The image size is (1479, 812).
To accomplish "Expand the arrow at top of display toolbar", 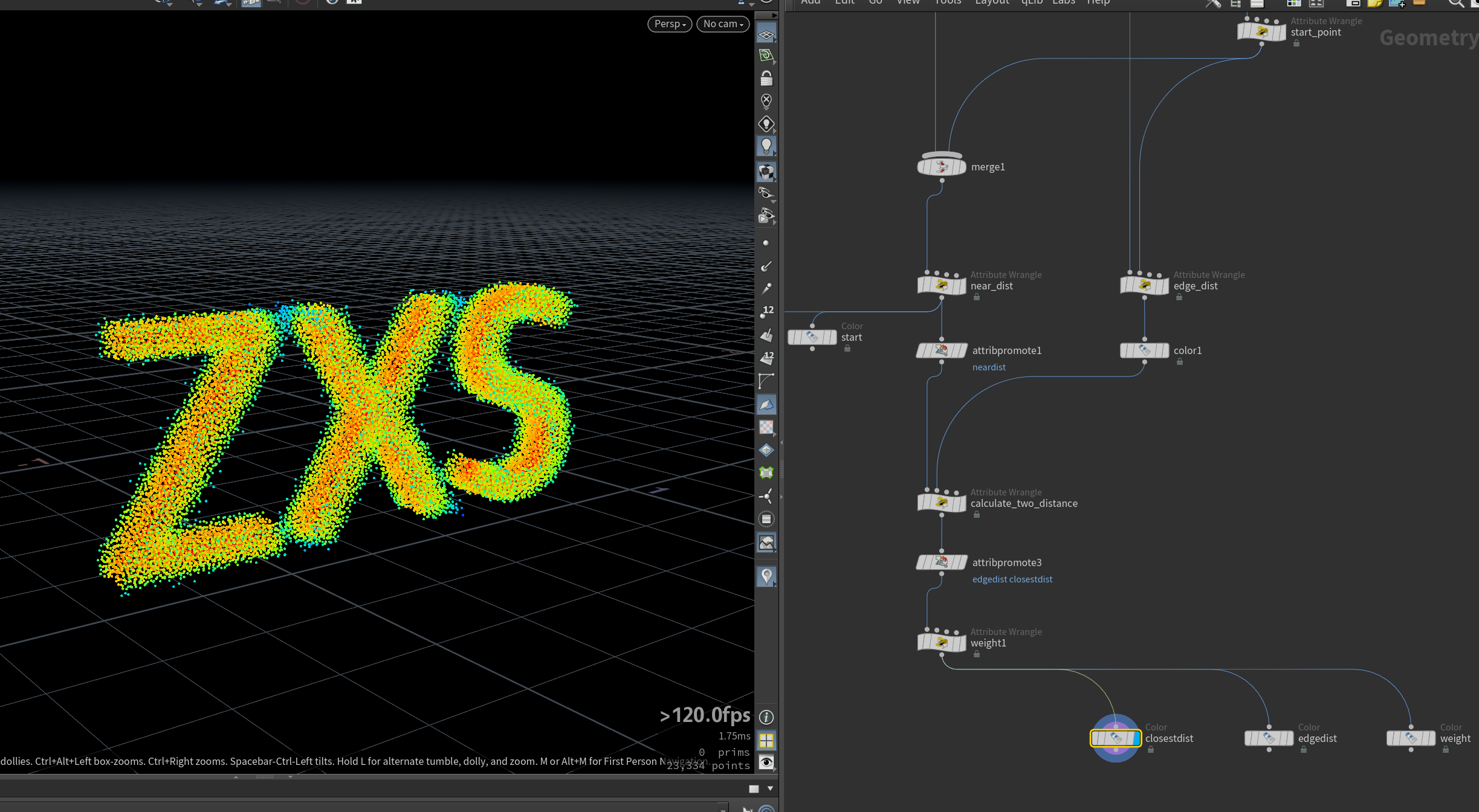I will click(774, 16).
